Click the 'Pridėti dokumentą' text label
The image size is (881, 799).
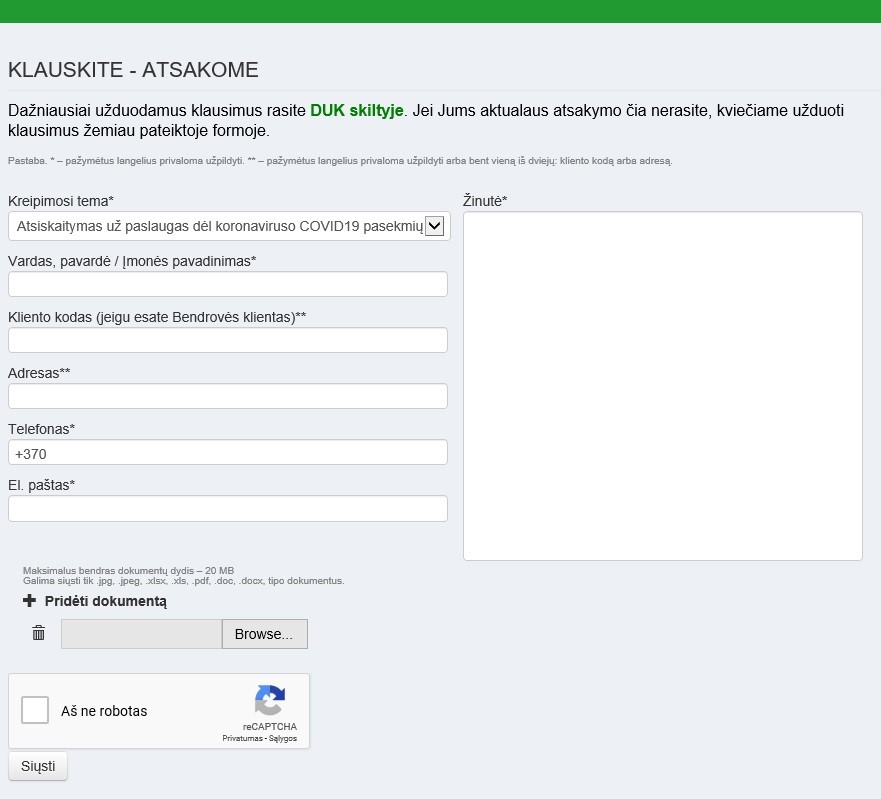[x=106, y=601]
